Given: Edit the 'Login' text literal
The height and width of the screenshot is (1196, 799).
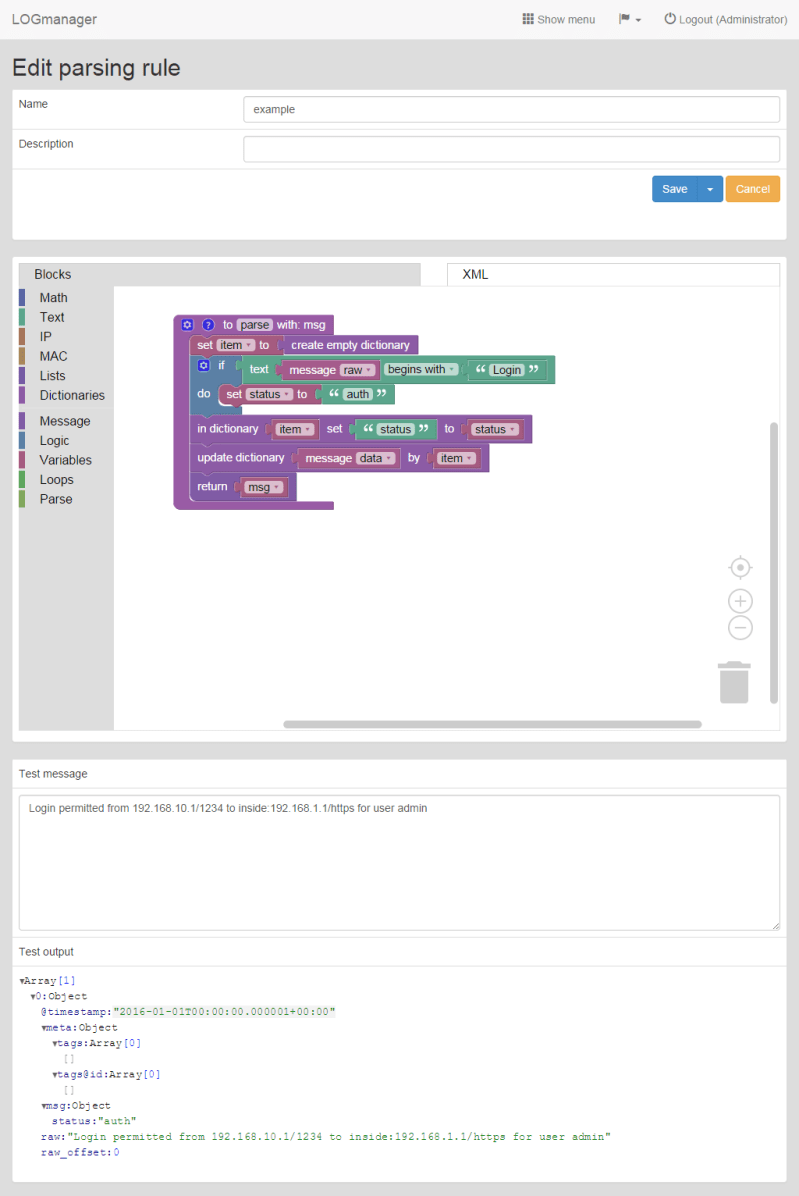Looking at the screenshot, I should pos(507,370).
